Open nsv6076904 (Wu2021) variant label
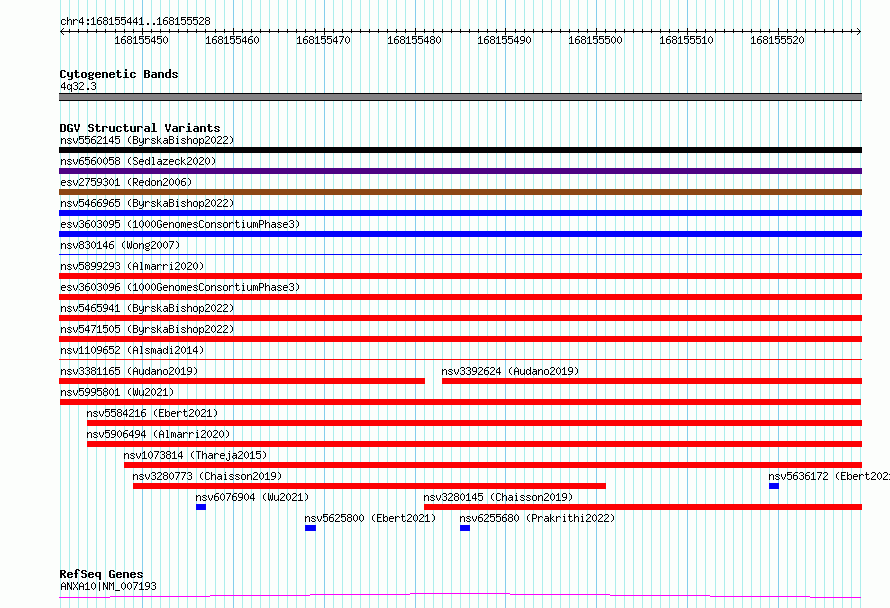This screenshot has width=890, height=608. click(x=252, y=497)
